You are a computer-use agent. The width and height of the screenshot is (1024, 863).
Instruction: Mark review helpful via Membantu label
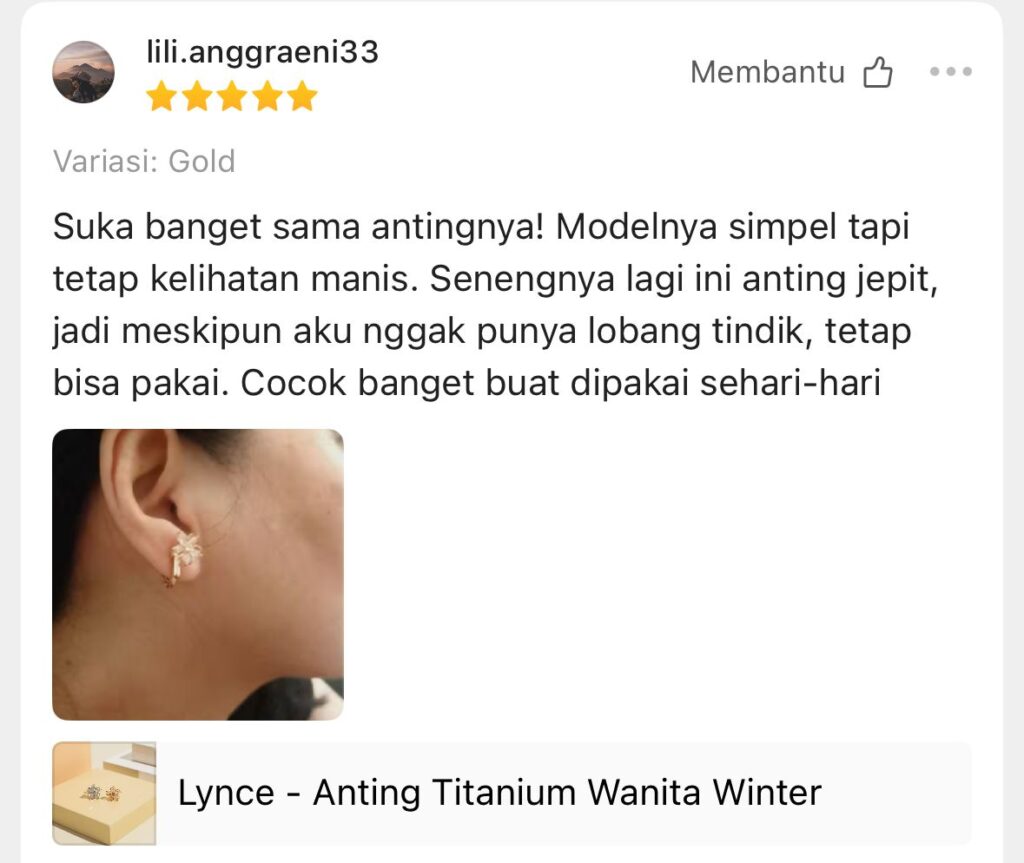[x=767, y=72]
